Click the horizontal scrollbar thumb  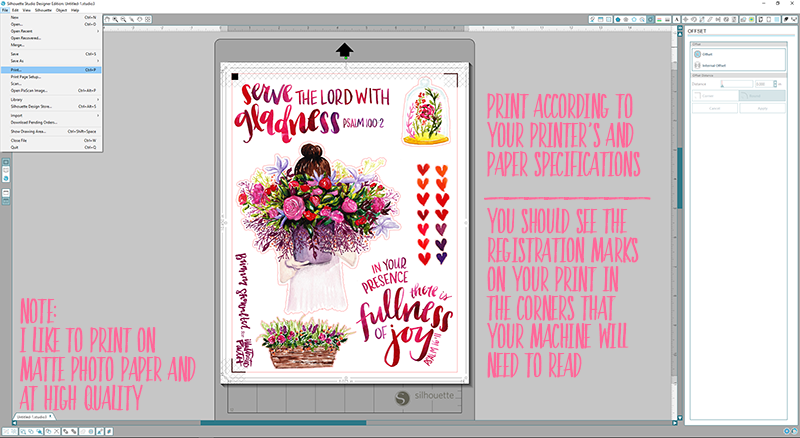click(x=283, y=423)
